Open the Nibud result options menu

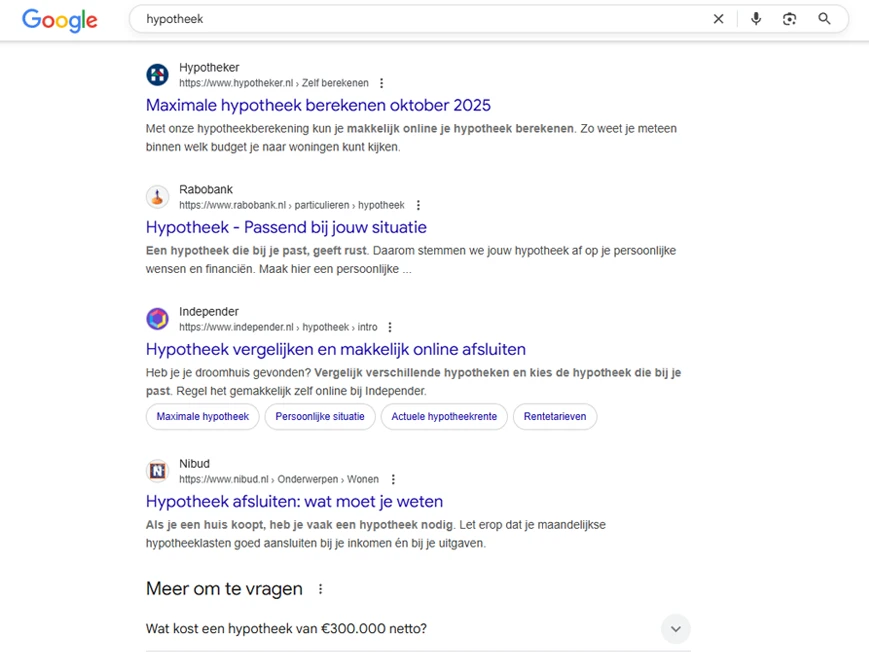click(393, 478)
